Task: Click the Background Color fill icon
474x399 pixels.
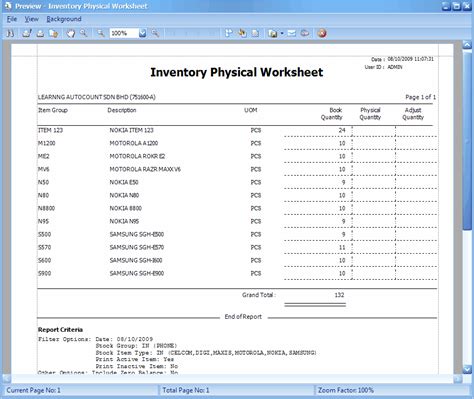Action: 242,33
